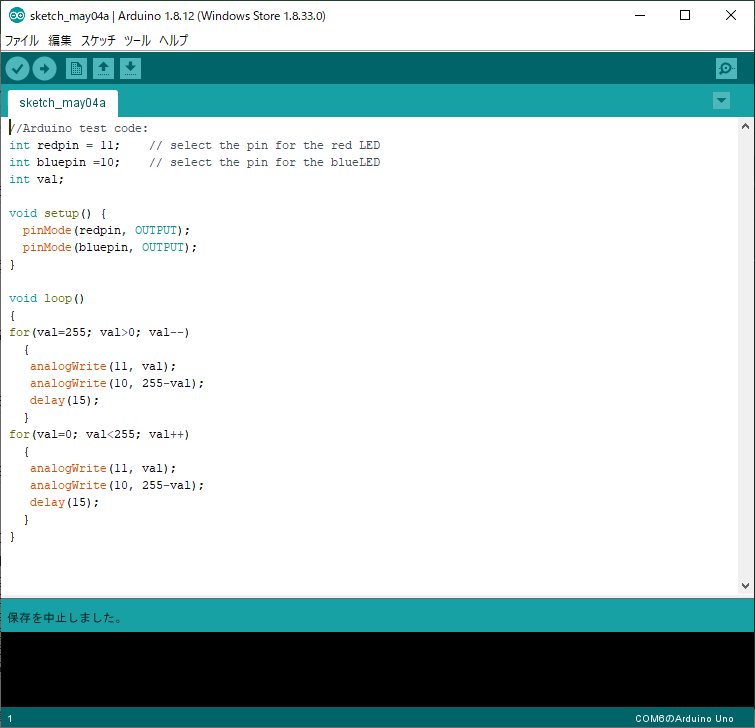
Task: Select the sketch_may04a tab
Action: point(62,103)
